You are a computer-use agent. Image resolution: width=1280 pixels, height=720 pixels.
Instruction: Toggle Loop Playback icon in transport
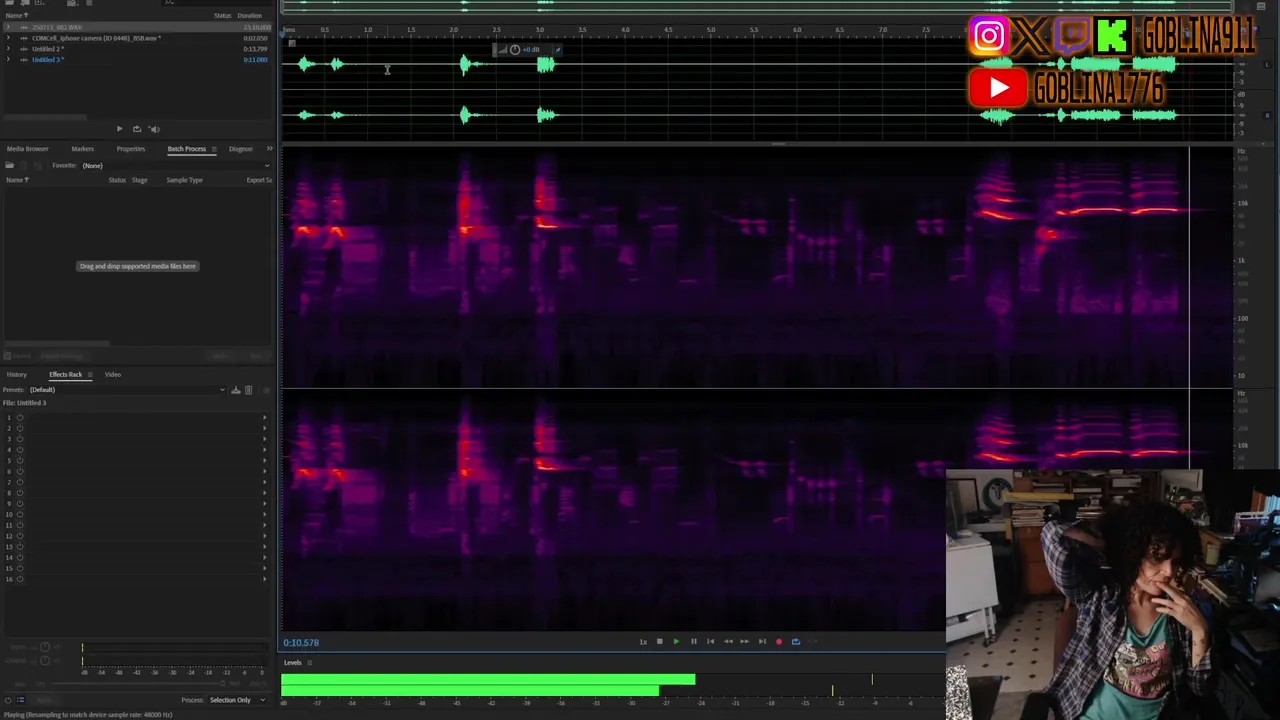click(x=796, y=642)
